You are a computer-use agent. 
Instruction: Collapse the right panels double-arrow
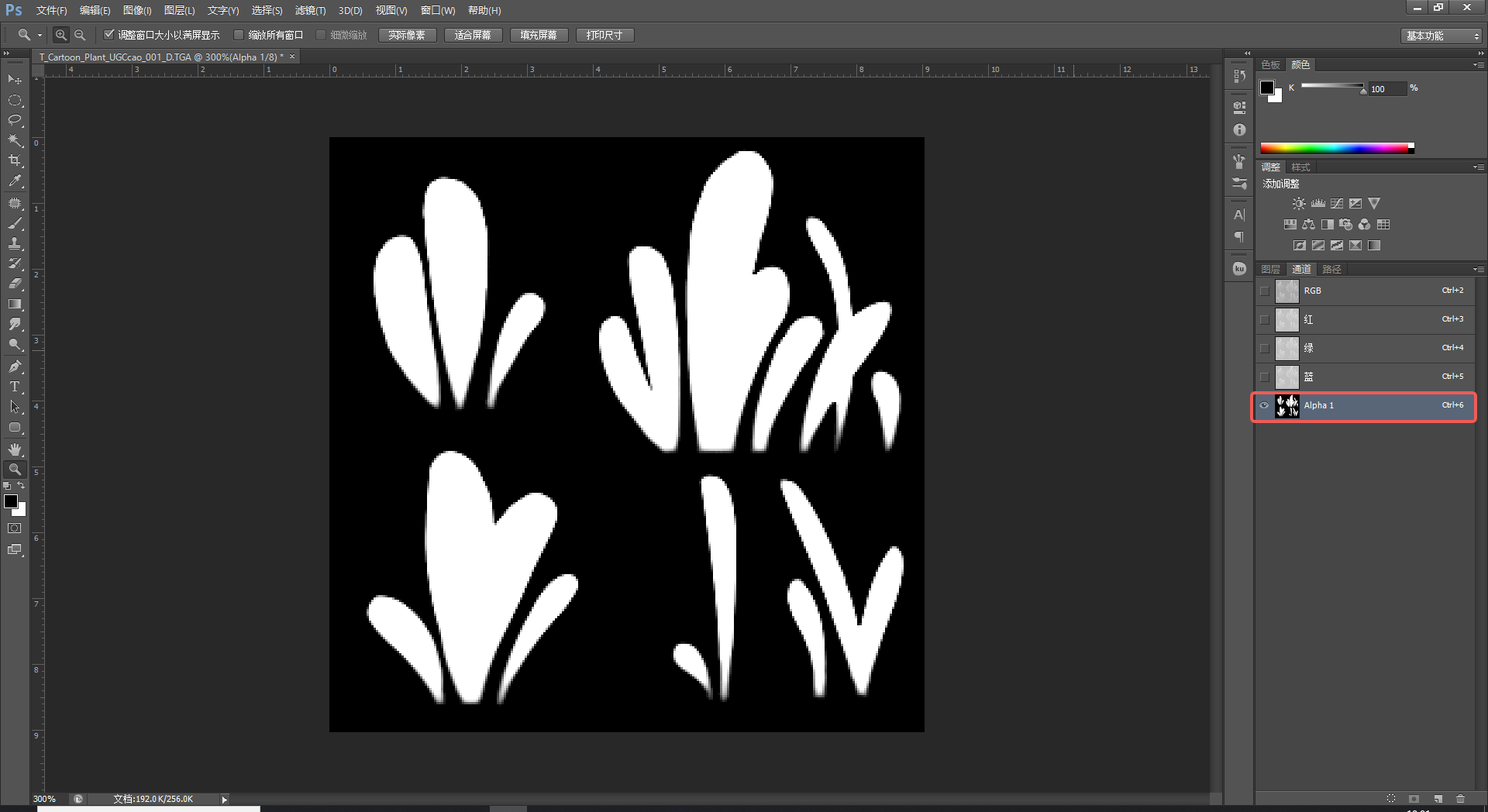[1482, 53]
